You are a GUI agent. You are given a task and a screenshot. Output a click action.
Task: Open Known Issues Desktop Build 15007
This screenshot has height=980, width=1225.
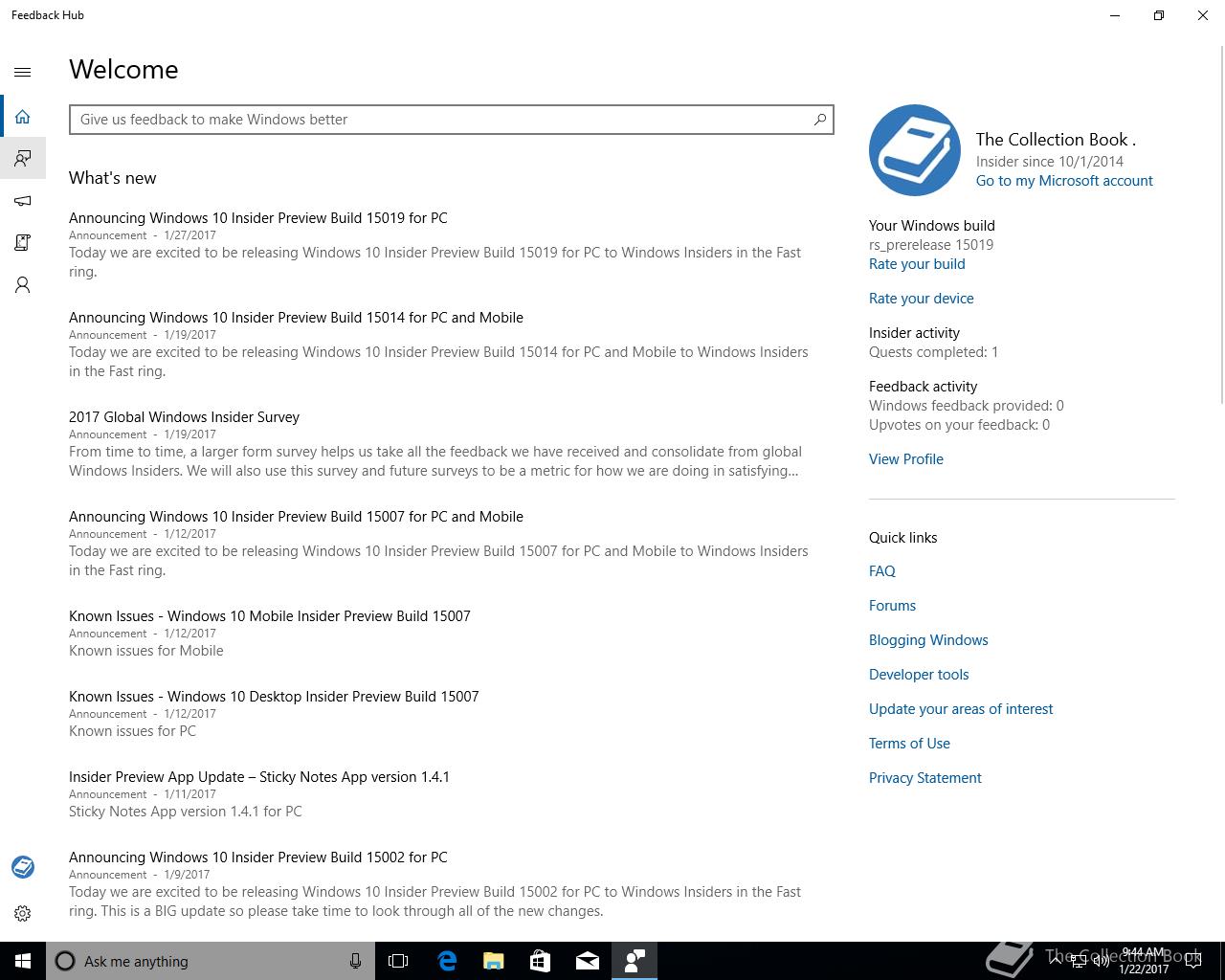point(274,697)
